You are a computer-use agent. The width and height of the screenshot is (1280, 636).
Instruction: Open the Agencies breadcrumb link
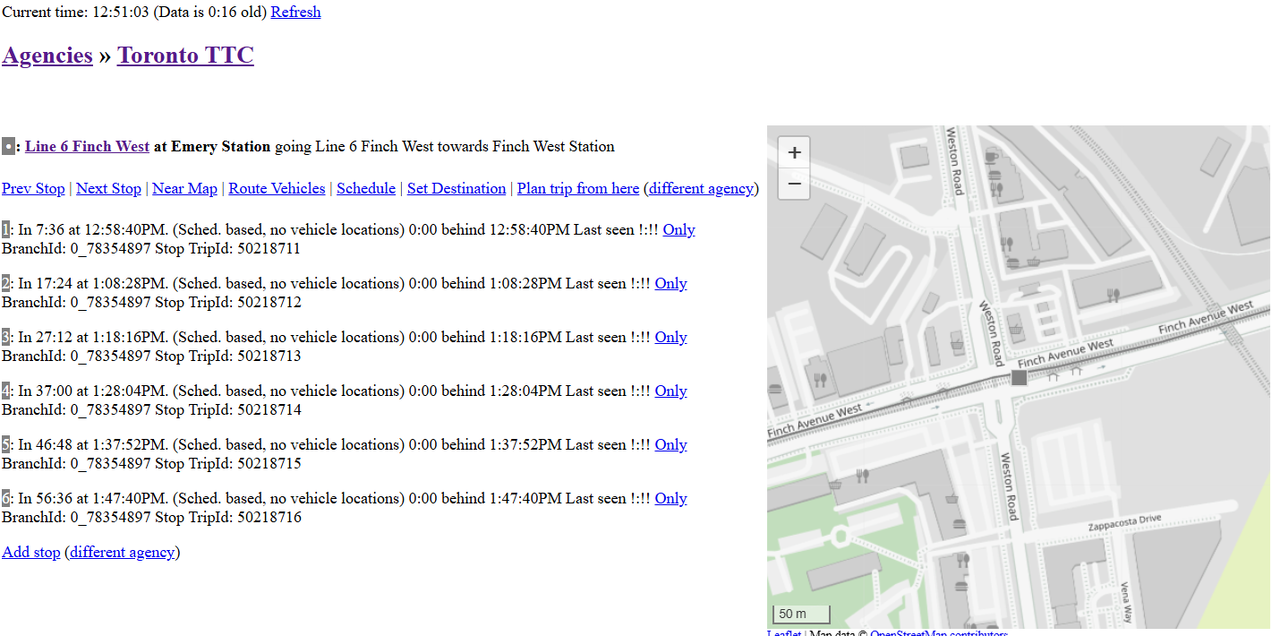tap(47, 55)
